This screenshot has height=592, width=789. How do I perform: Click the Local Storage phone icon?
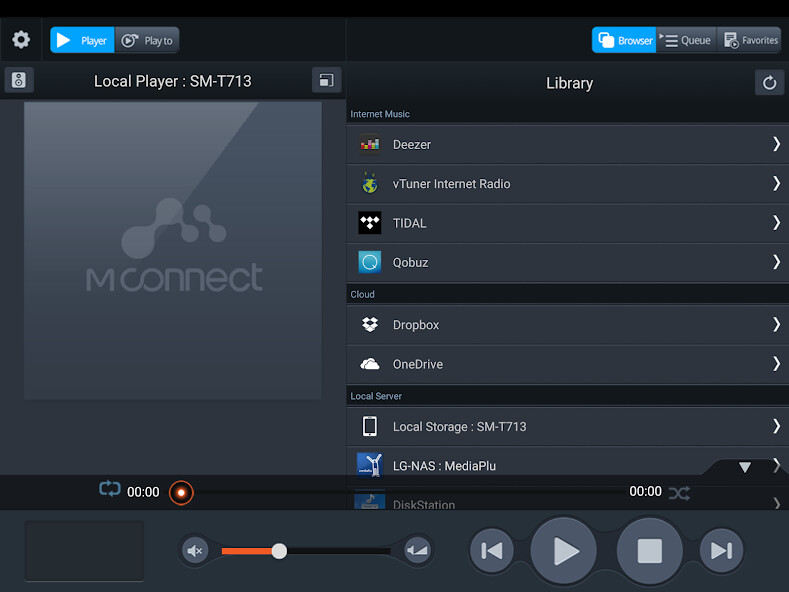tap(370, 426)
